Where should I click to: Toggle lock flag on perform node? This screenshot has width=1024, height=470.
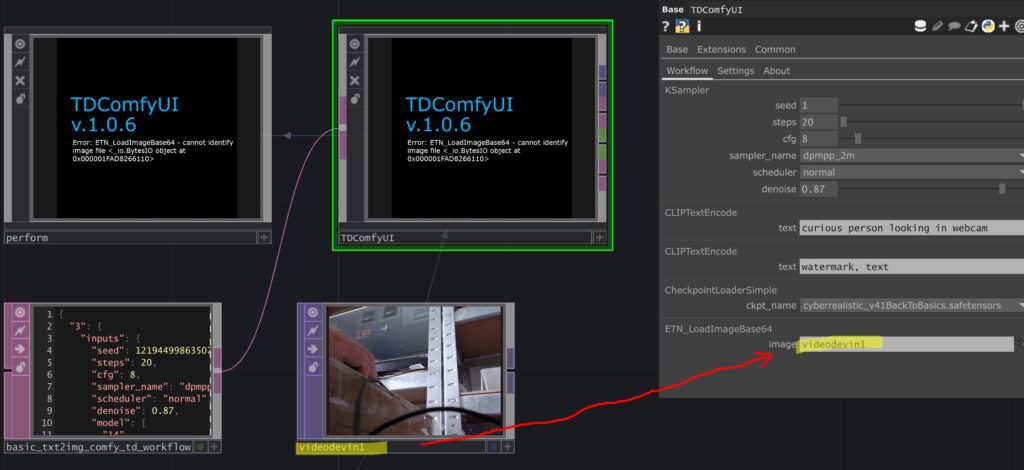coord(20,99)
